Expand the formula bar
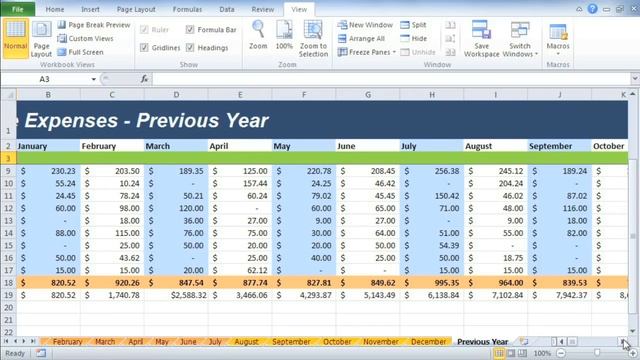 point(635,79)
